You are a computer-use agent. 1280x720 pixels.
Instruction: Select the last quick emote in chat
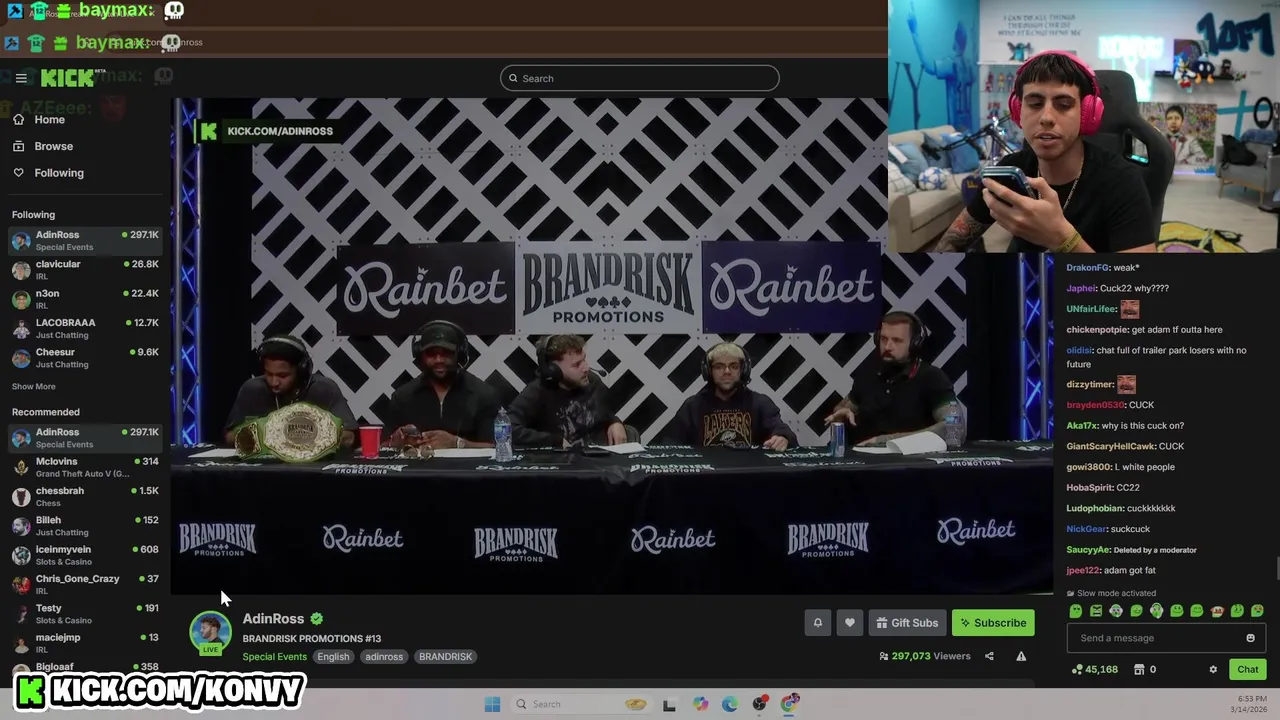tap(1257, 611)
